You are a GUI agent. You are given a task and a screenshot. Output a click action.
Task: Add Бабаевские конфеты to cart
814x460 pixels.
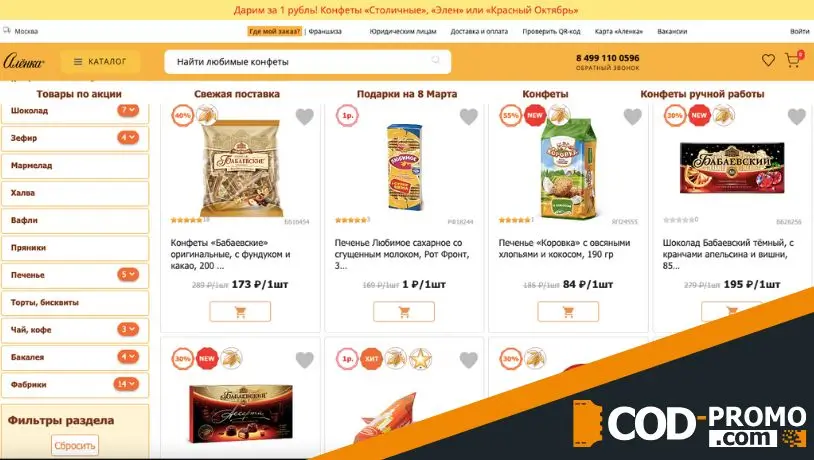point(240,312)
